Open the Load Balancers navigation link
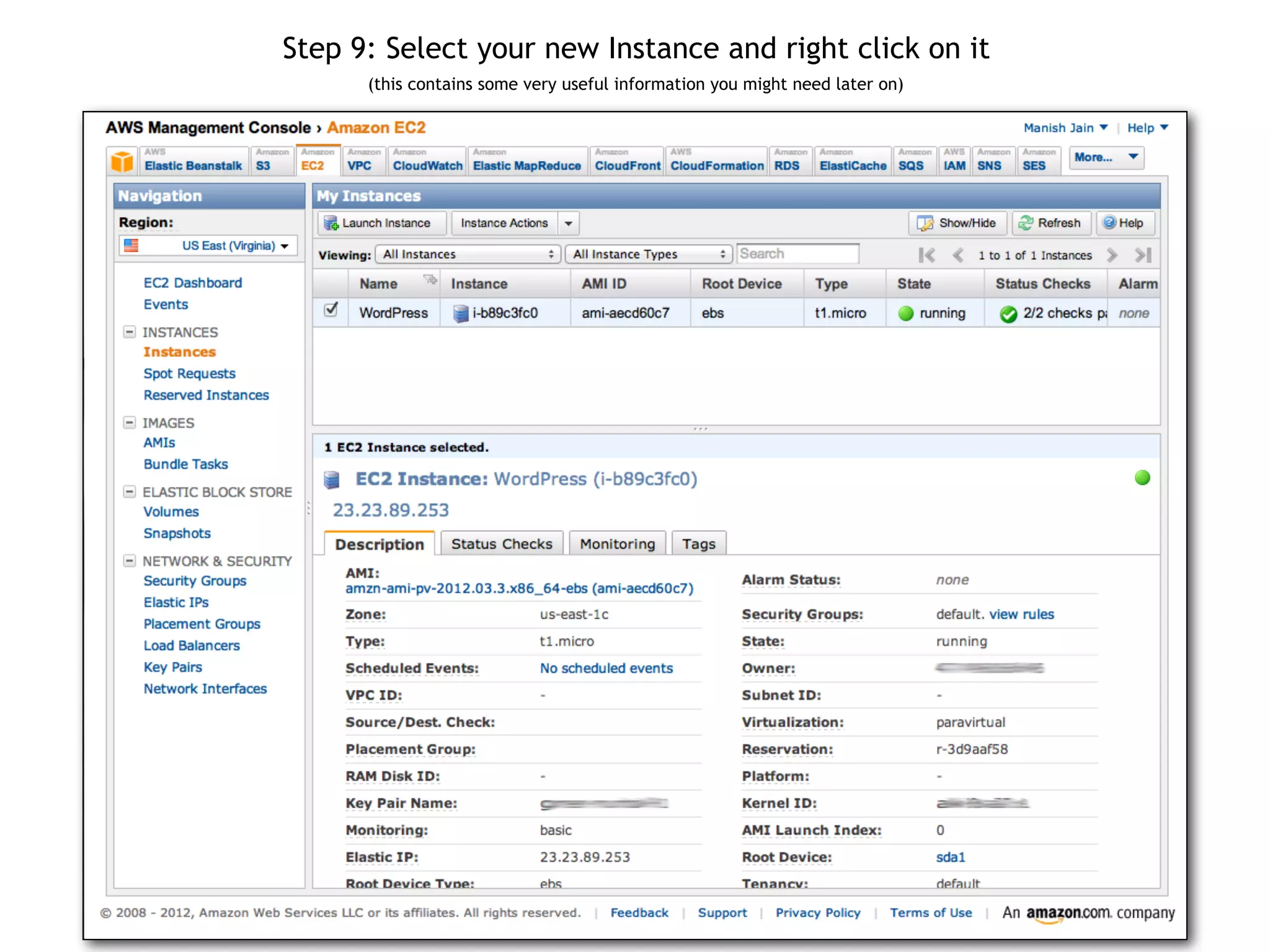Viewport: 1270px width, 952px height. [192, 646]
